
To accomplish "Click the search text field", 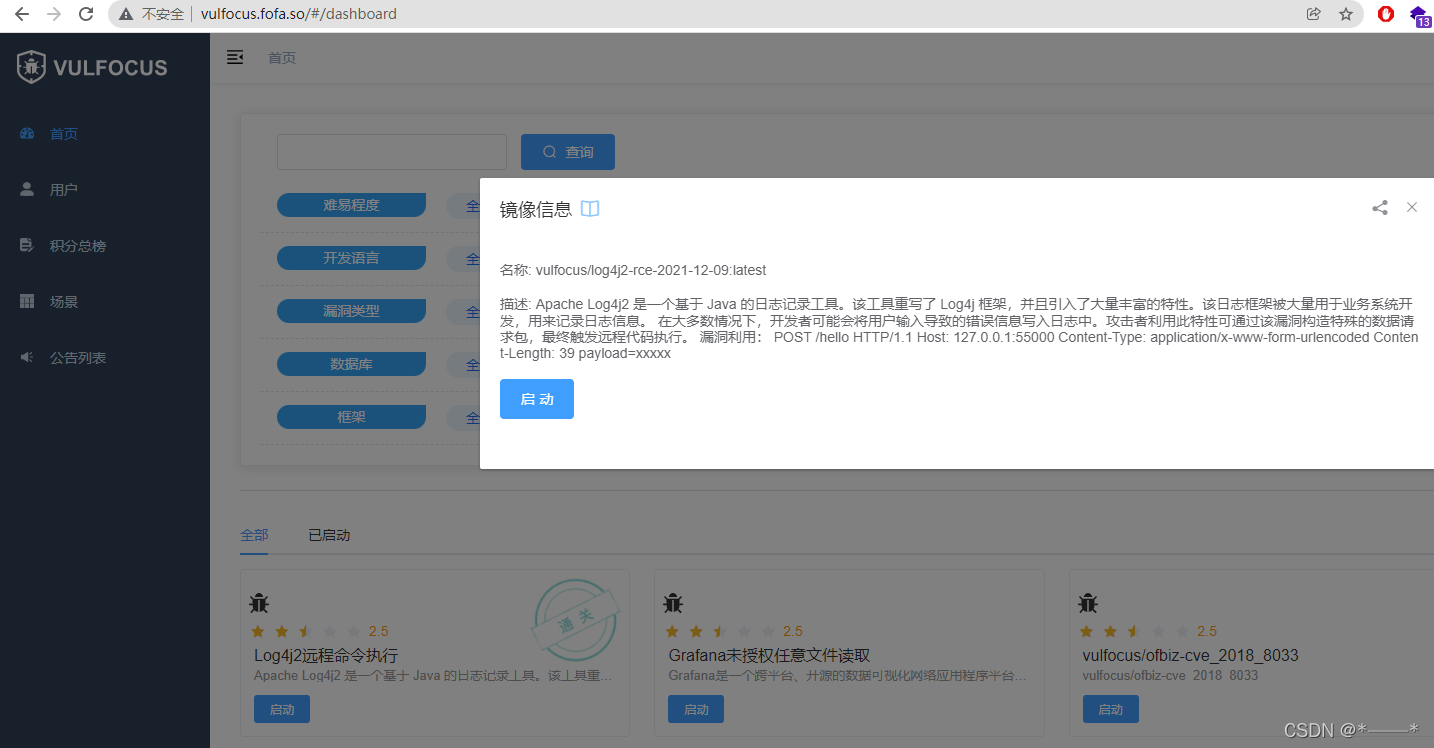I will (x=392, y=152).
